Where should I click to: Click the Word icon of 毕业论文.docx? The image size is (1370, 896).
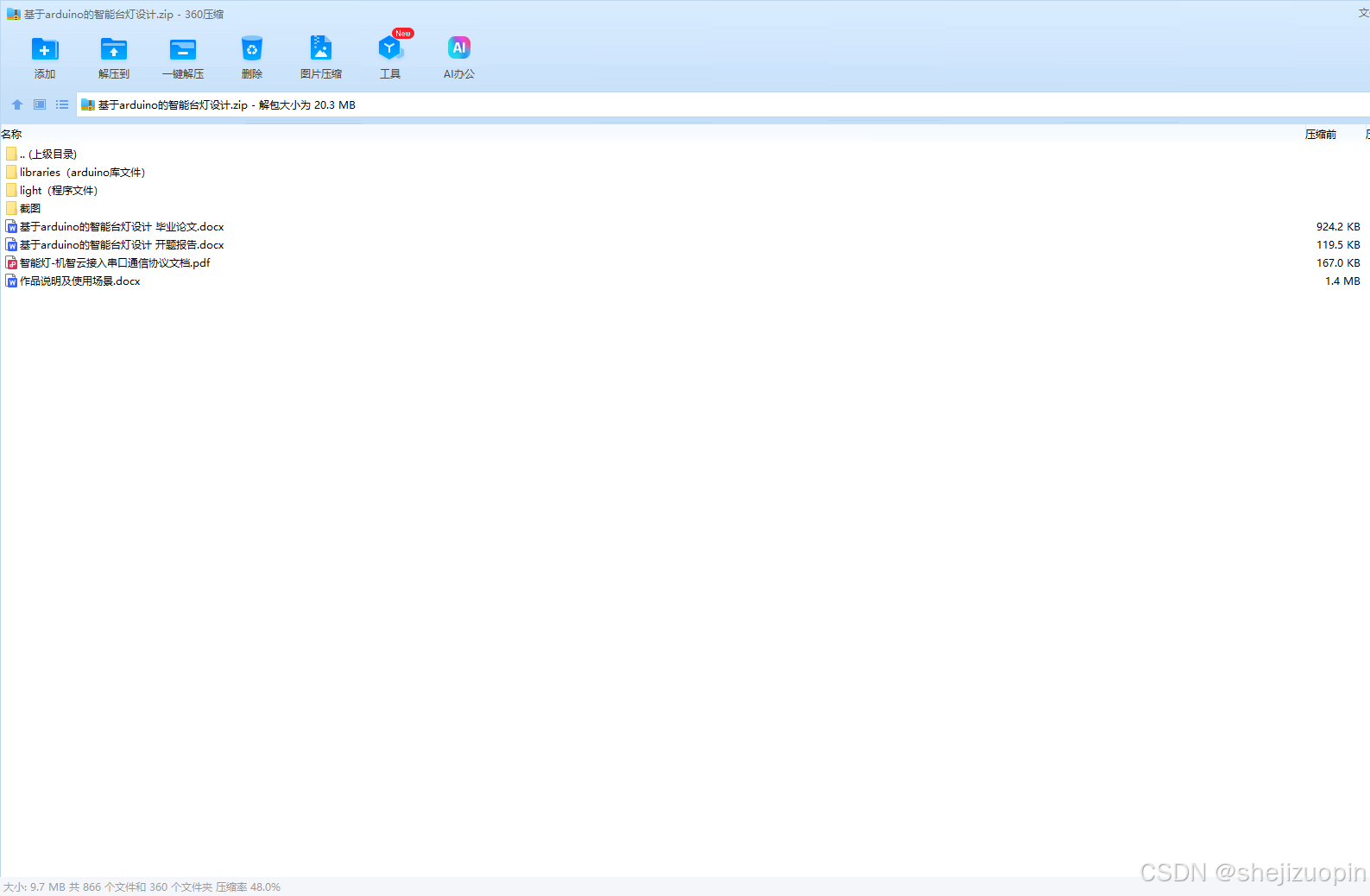[x=11, y=226]
